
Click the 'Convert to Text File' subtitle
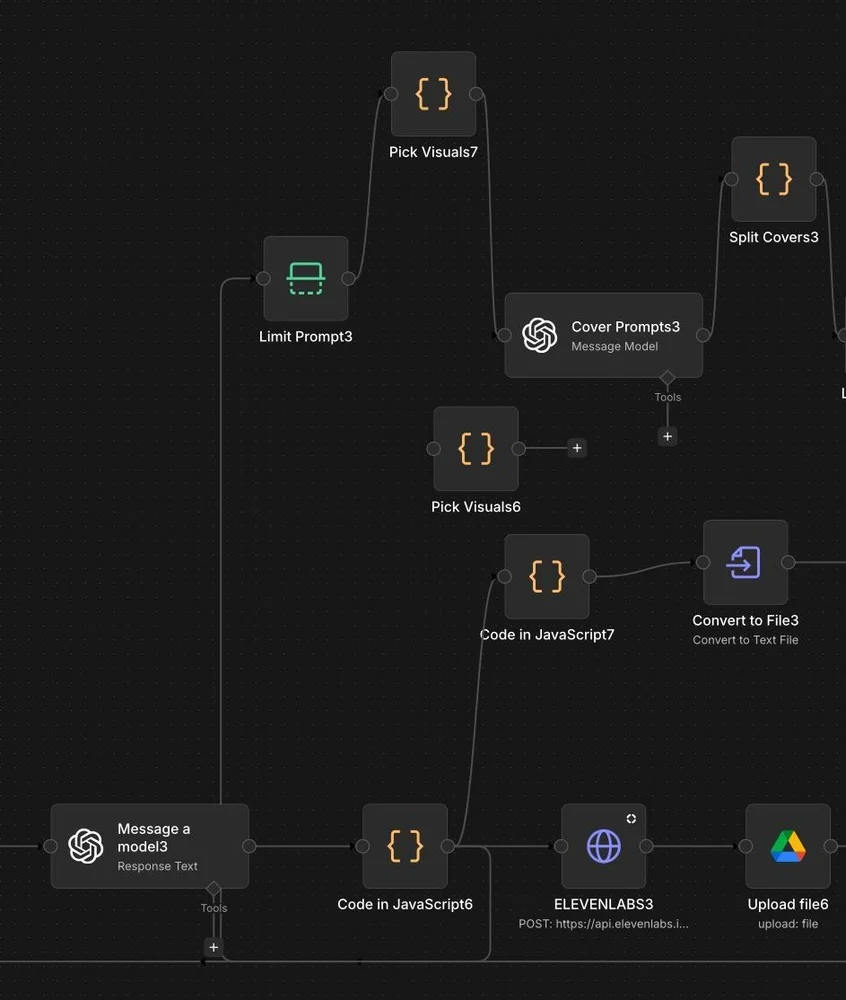[x=745, y=640]
